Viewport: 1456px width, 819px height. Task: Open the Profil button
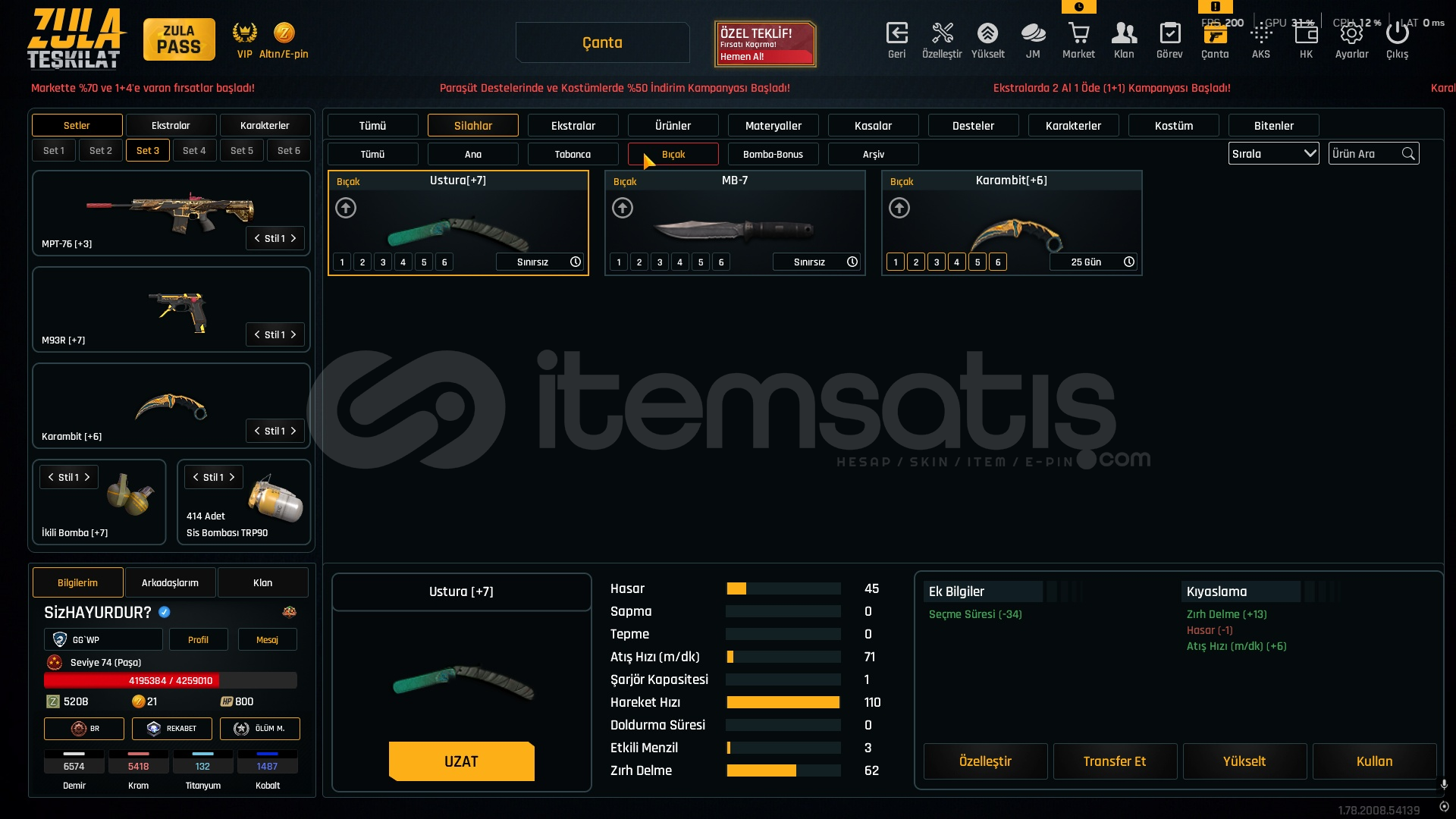199,640
